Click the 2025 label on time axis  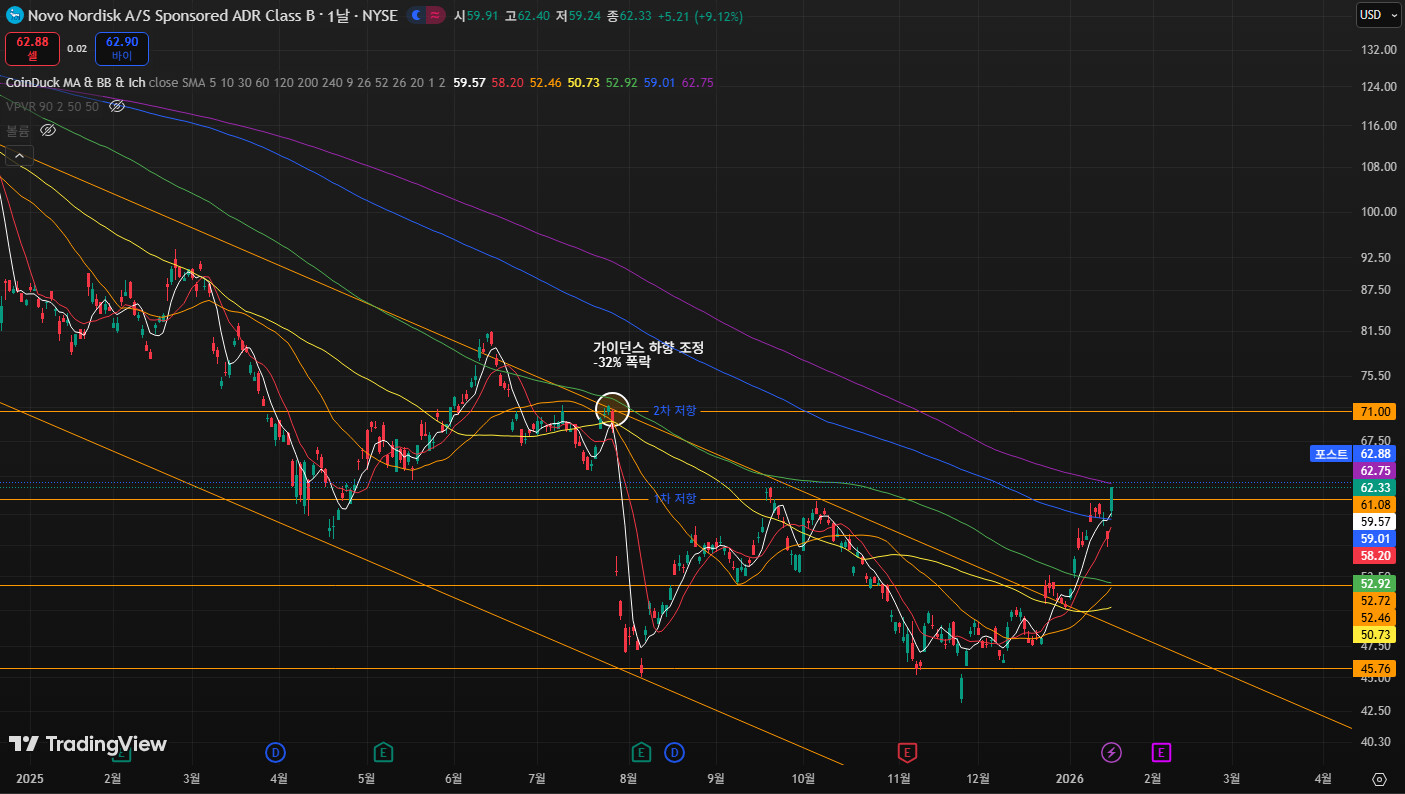coord(30,778)
